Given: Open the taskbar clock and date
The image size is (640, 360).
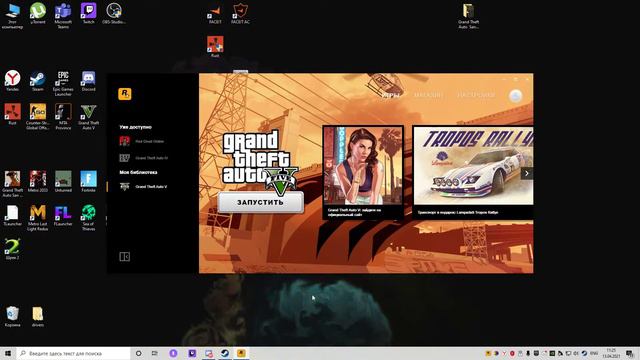Looking at the screenshot, I should point(611,353).
